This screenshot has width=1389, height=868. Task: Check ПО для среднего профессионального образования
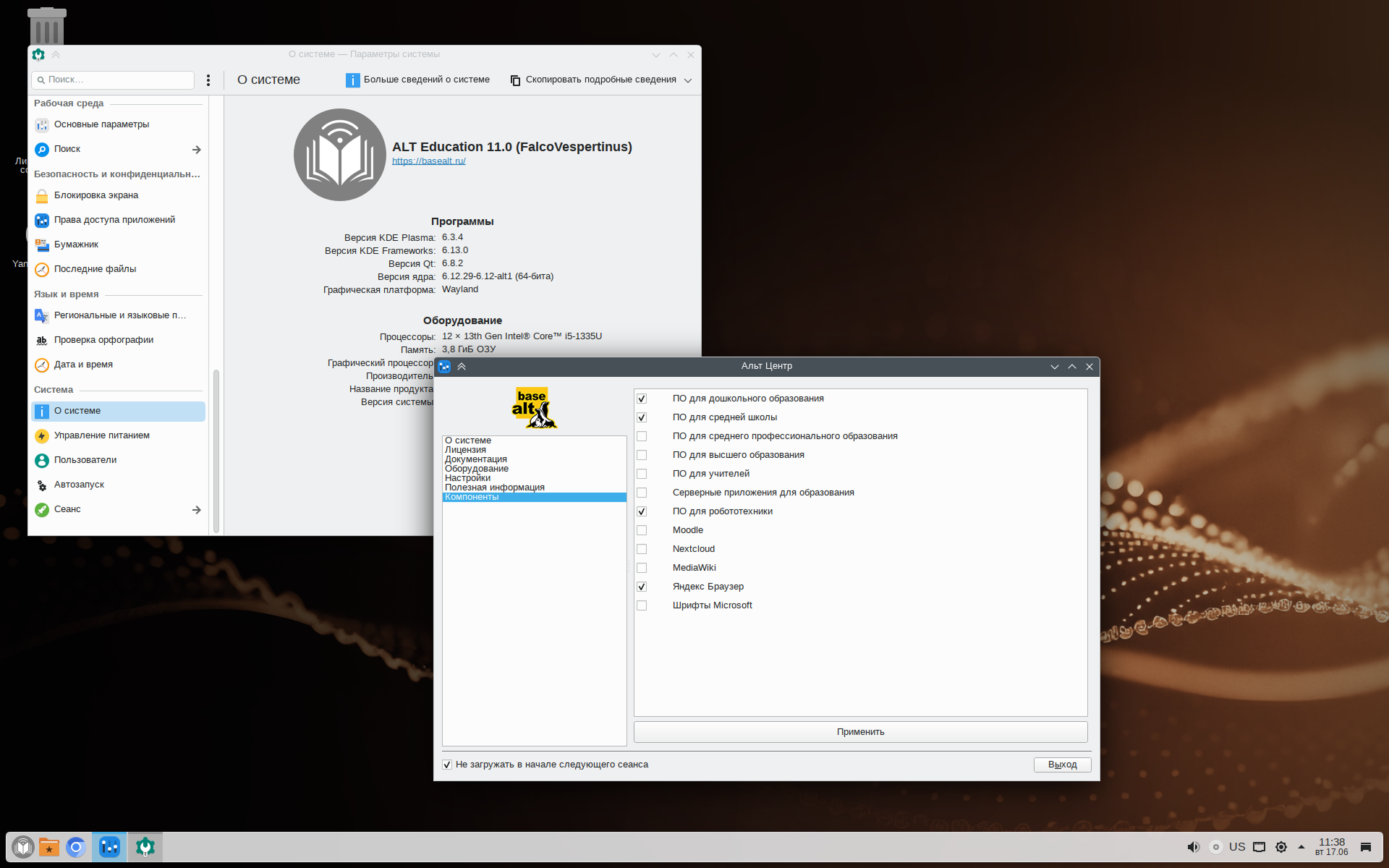coord(642,436)
